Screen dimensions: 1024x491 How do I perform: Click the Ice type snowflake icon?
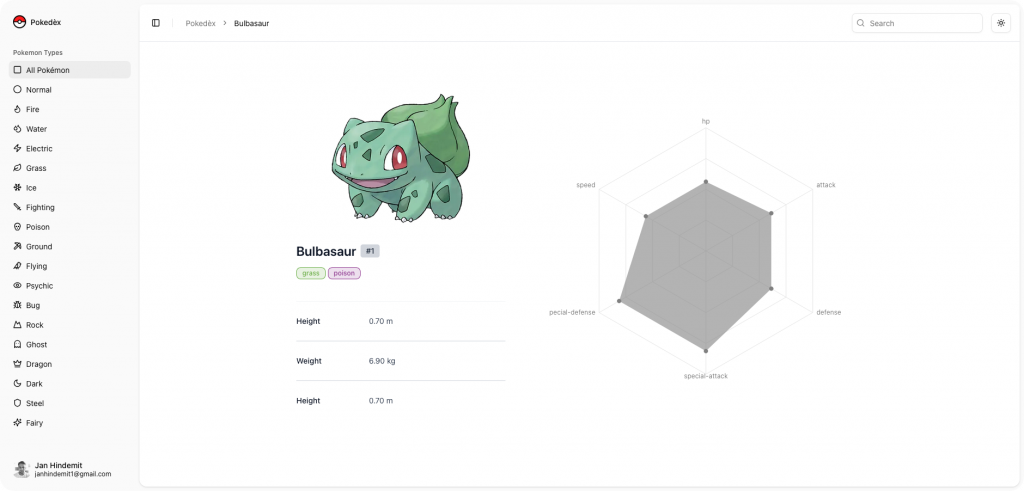tap(17, 187)
